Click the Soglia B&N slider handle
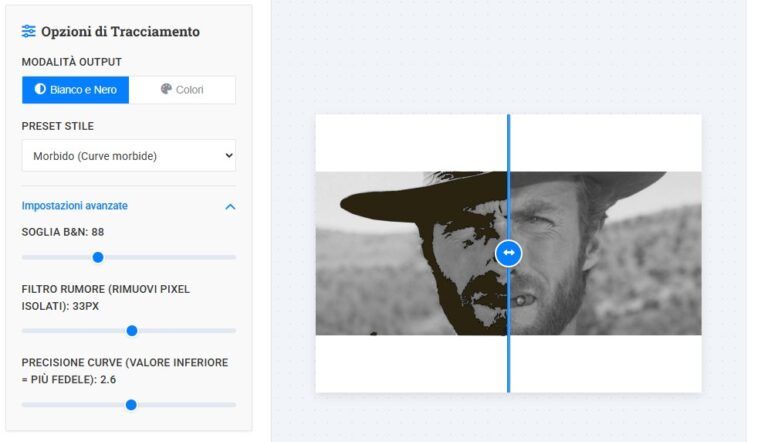The image size is (768, 442). click(x=98, y=257)
